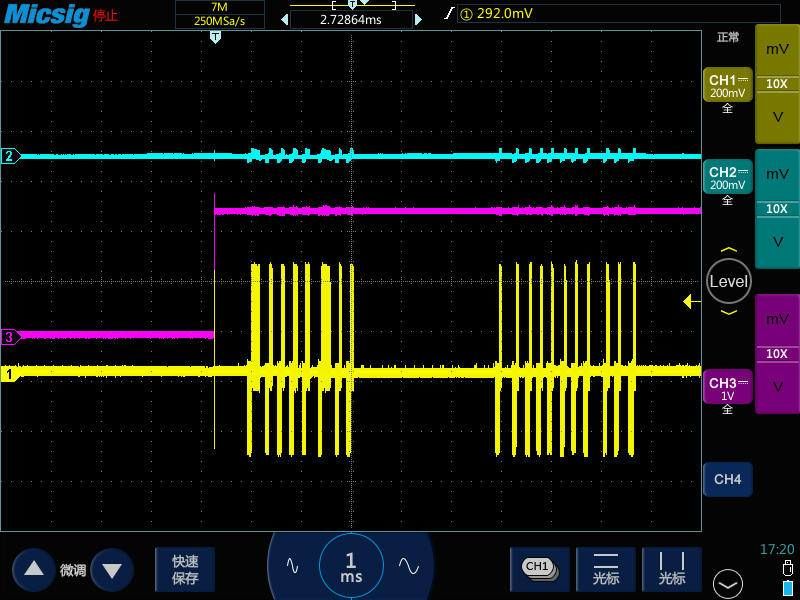Open the vertical cursor tool
800x600 pixels.
[672, 569]
